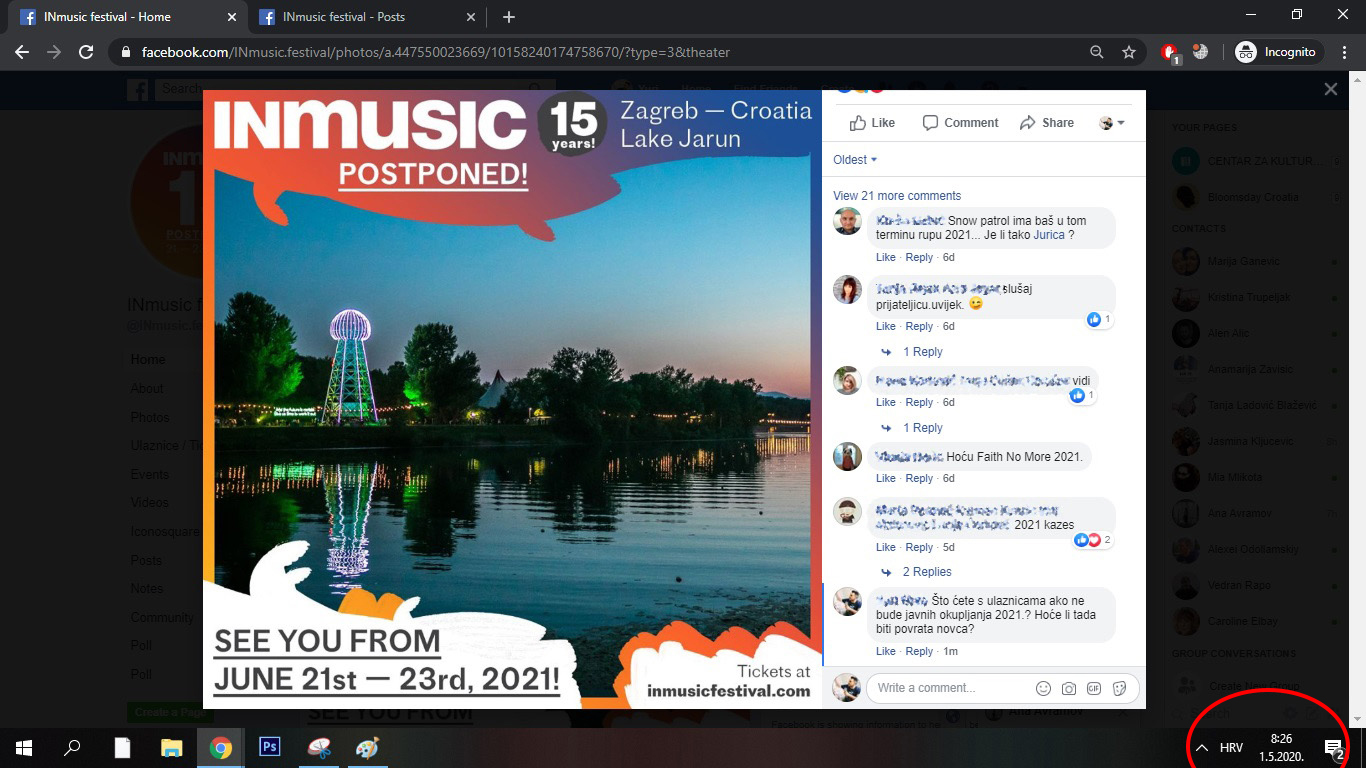The width and height of the screenshot is (1366, 768).
Task: Click reactions count on 2021 kazes comment
Action: click(1093, 540)
